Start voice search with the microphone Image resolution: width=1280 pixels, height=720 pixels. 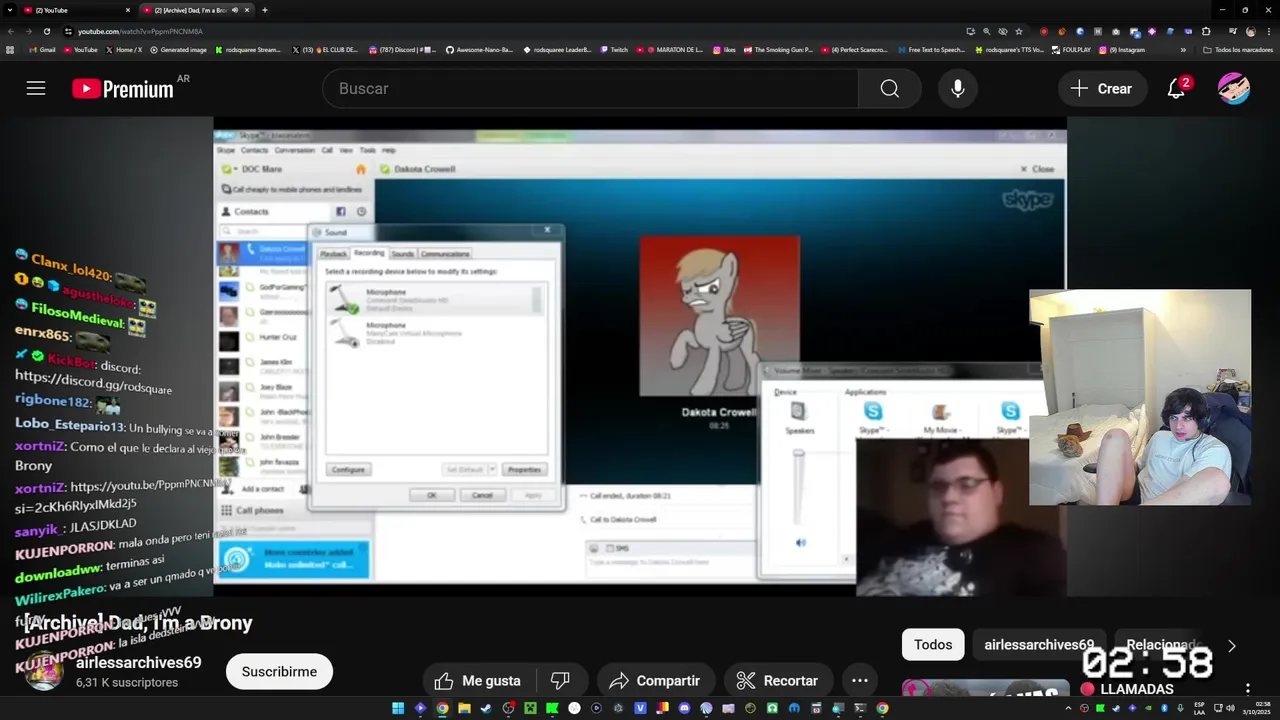[x=958, y=88]
